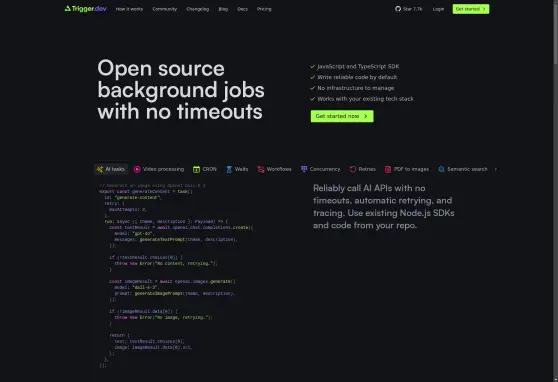
Task: Click chevron on Get started now button
Action: click(x=366, y=116)
